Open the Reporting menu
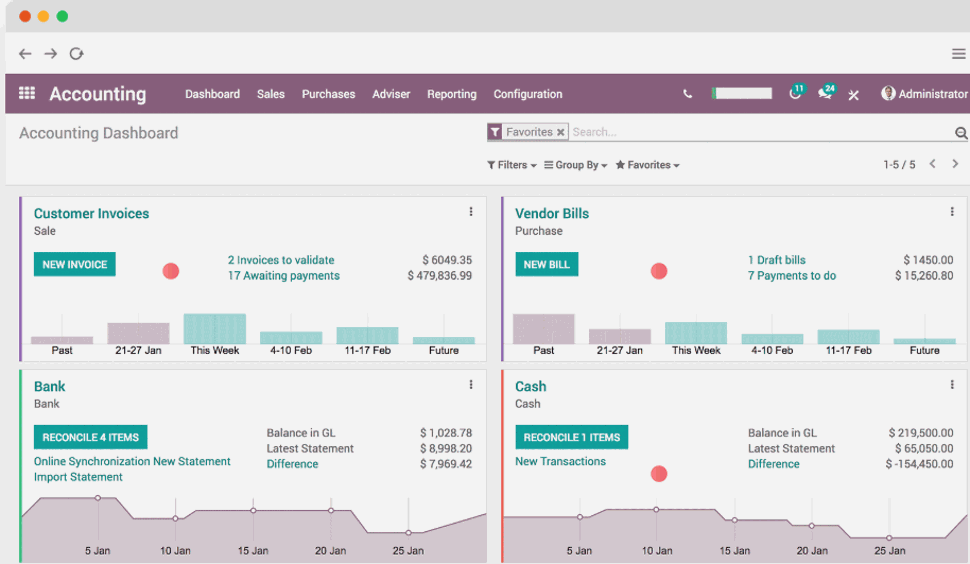The width and height of the screenshot is (970, 564). [x=452, y=94]
